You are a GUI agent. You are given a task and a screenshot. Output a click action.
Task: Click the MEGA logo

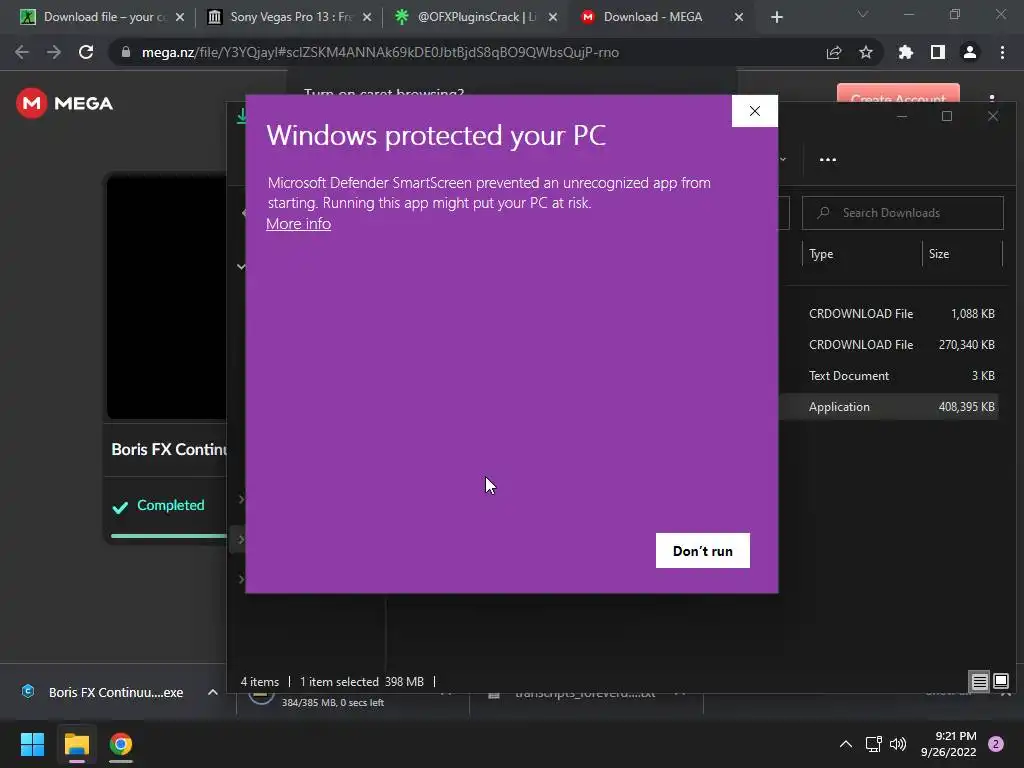pos(65,103)
